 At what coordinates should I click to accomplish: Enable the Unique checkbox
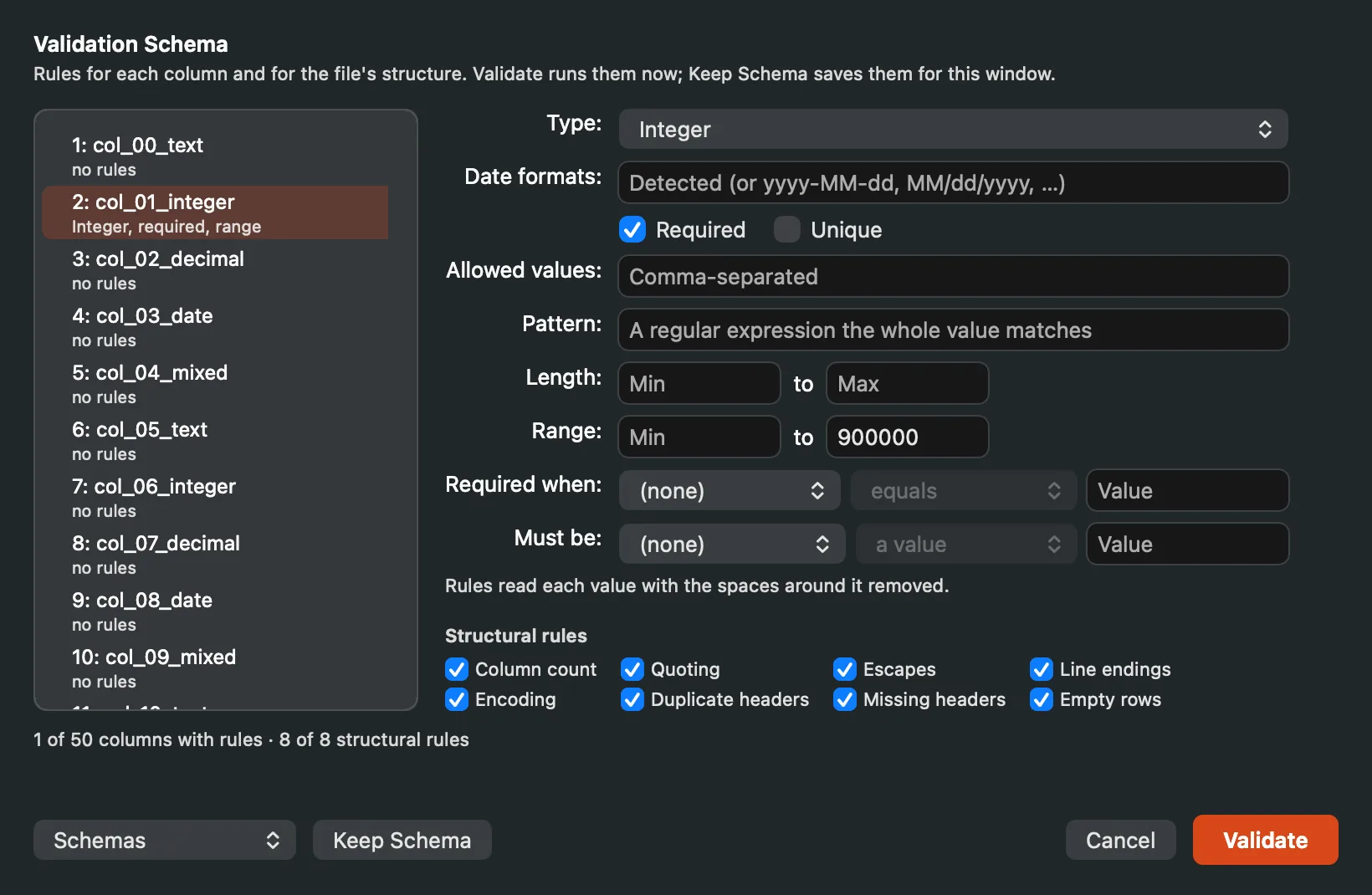pyautogui.click(x=786, y=229)
